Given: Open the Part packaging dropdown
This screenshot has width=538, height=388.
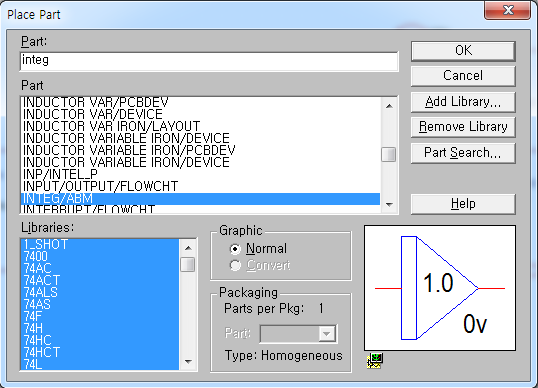Looking at the screenshot, I should pyautogui.click(x=326, y=333).
